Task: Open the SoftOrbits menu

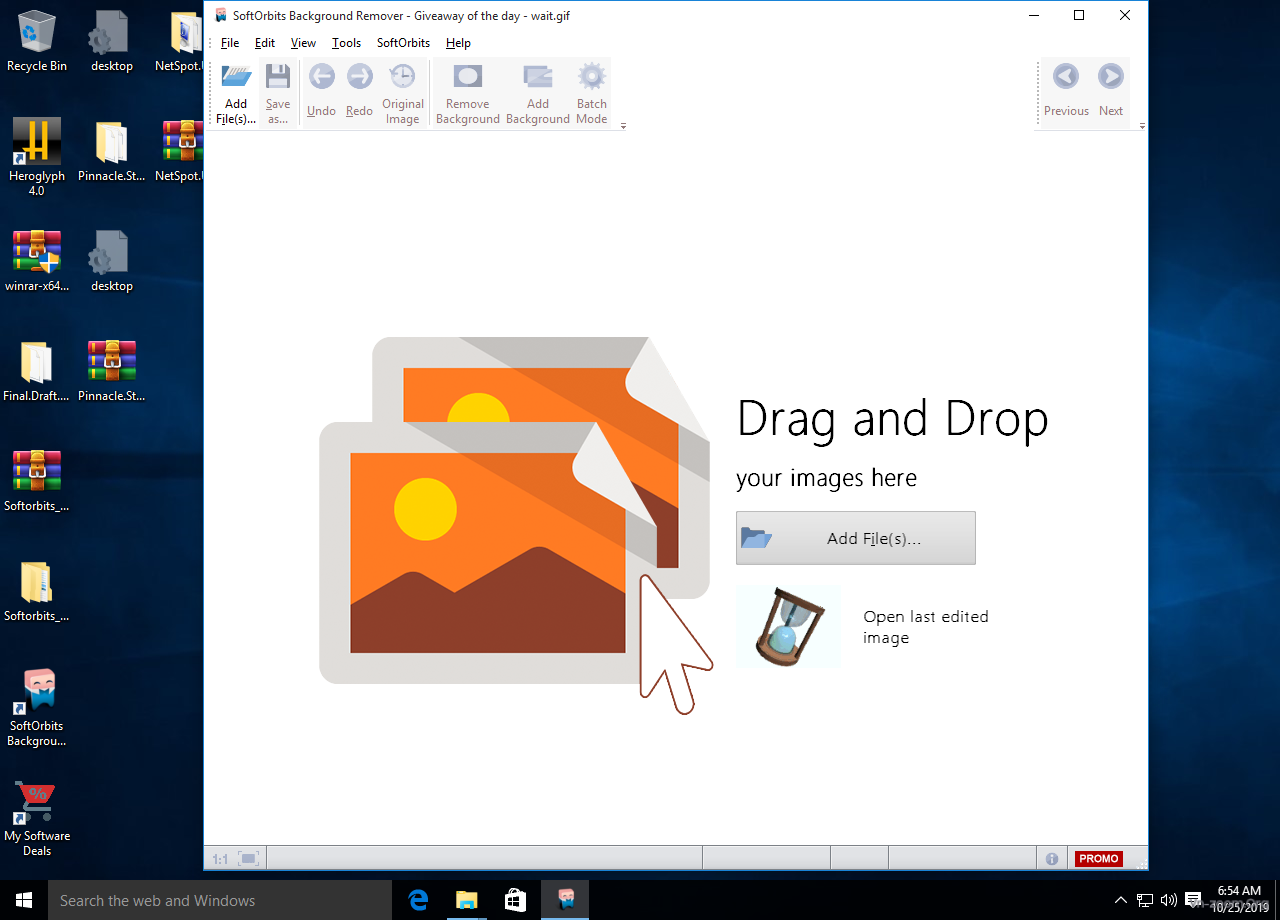Action: (403, 43)
